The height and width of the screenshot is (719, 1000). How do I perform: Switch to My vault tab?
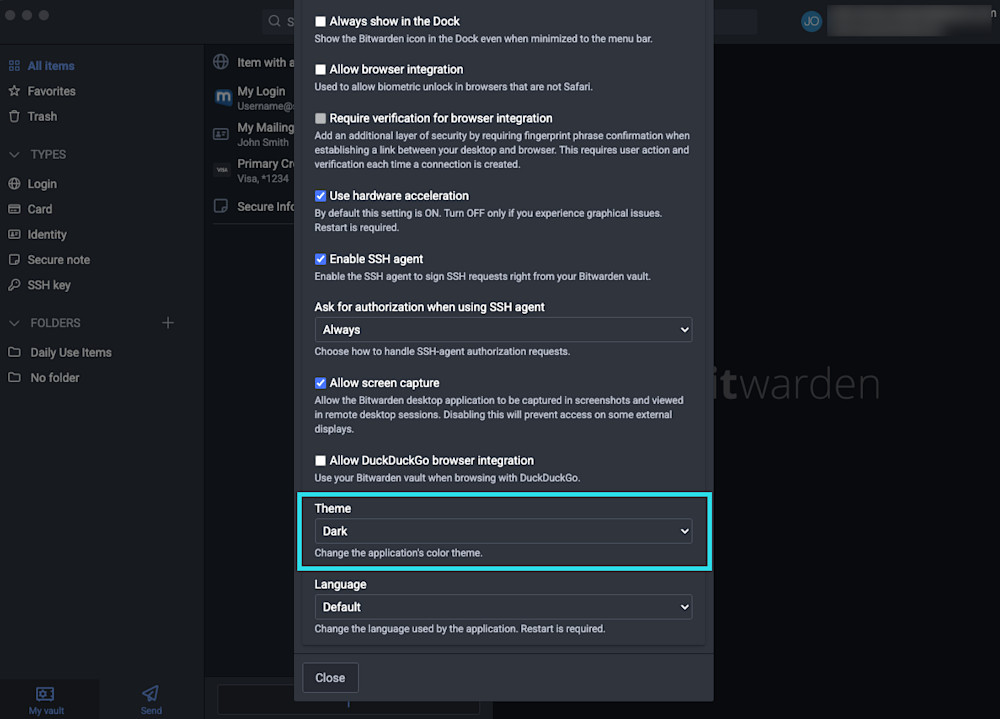45,698
